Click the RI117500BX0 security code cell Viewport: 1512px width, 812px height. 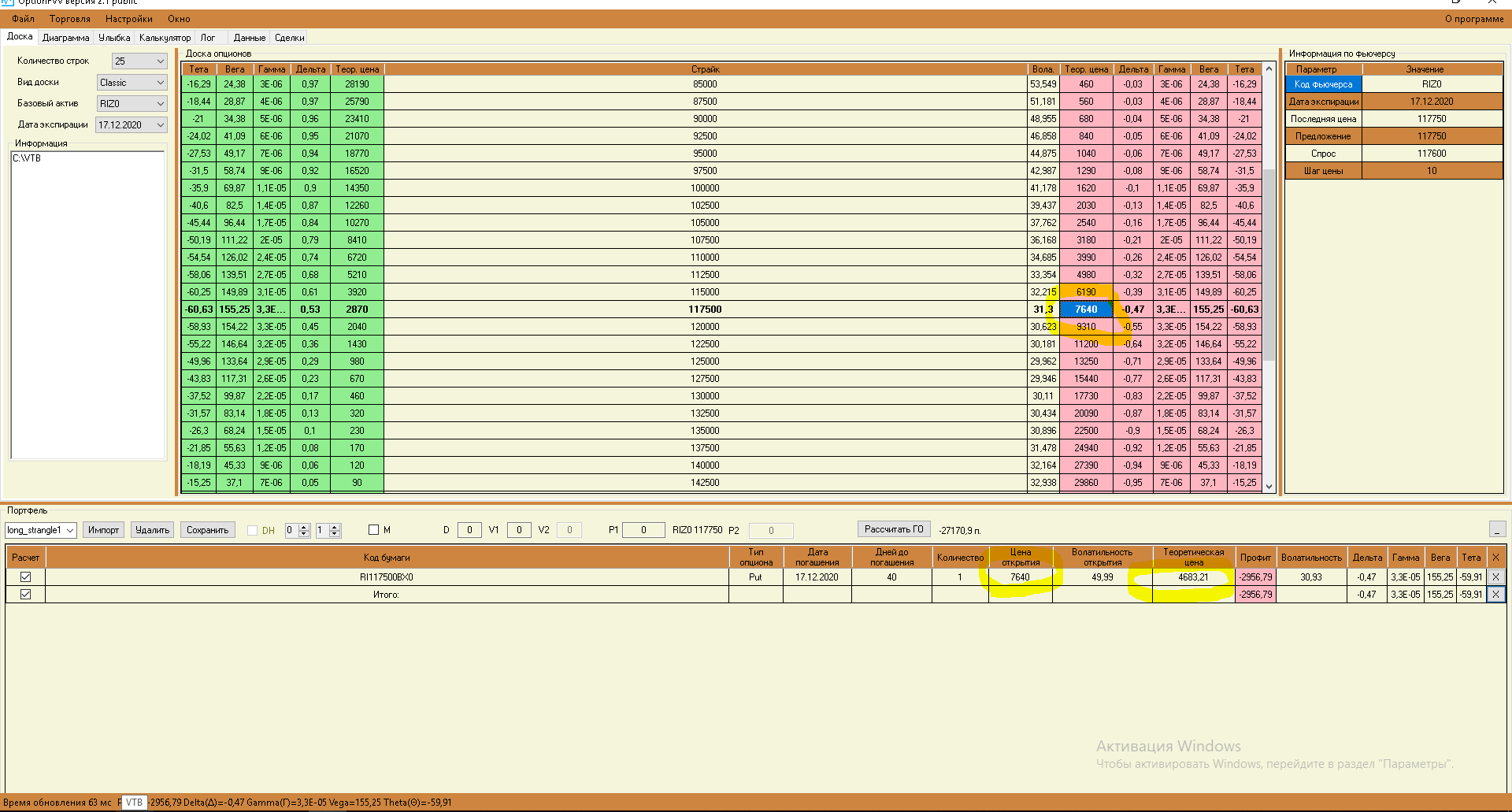pos(387,577)
